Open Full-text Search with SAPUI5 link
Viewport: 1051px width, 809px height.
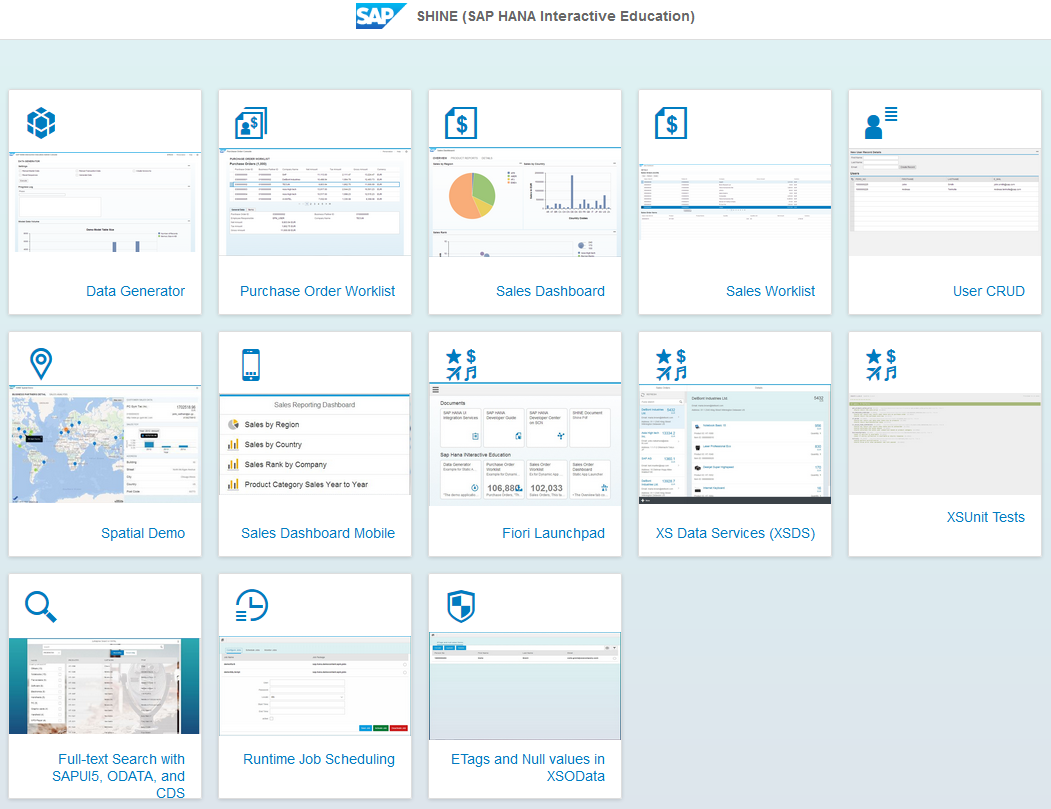[119, 775]
